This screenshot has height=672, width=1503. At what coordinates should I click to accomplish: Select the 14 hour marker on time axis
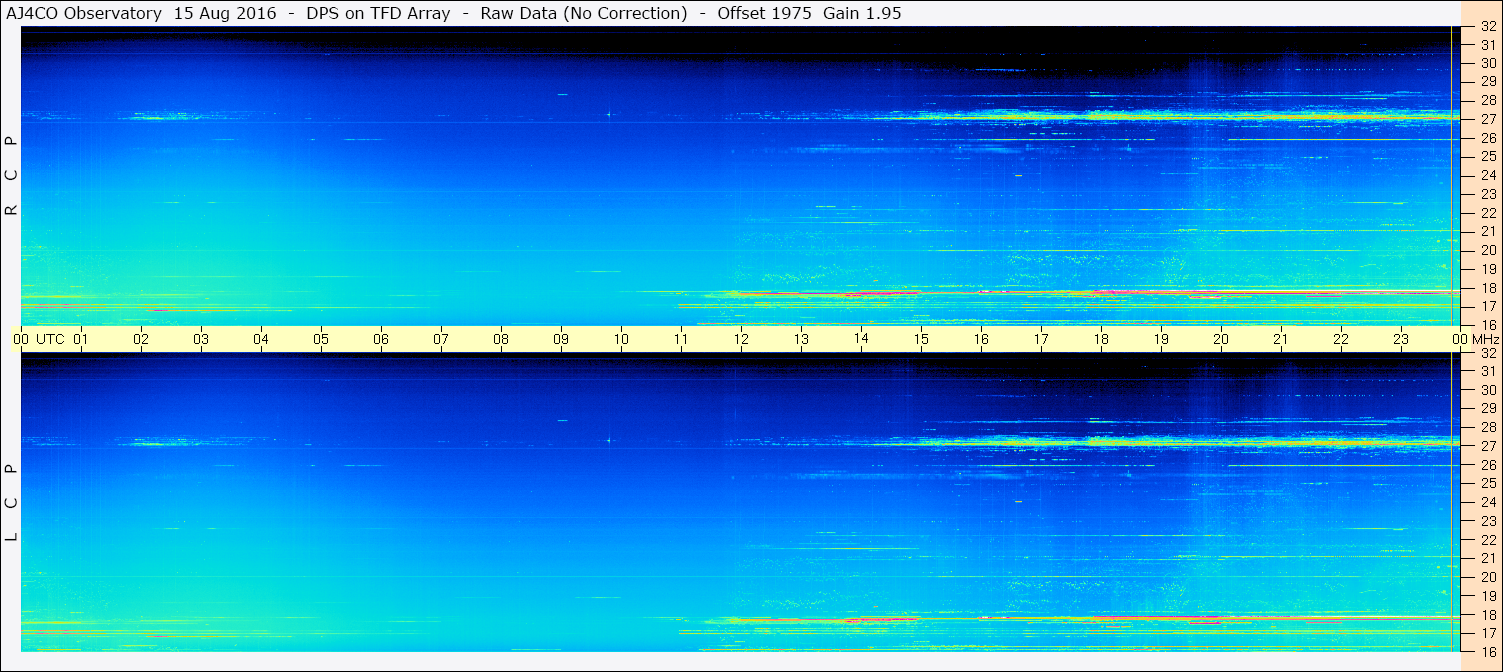tap(861, 339)
